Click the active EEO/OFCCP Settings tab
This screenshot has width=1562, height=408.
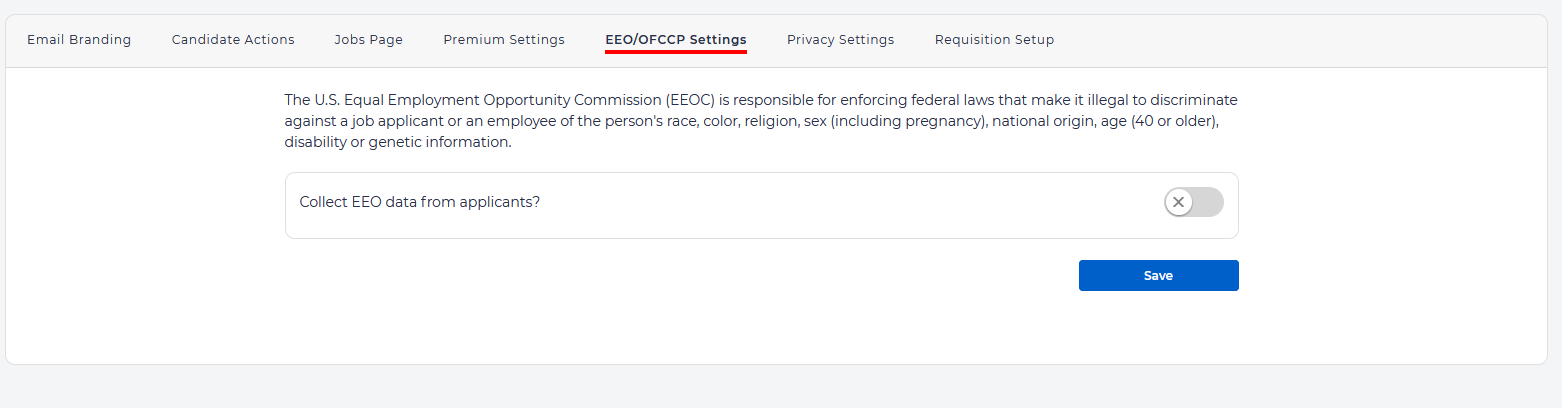click(x=676, y=40)
